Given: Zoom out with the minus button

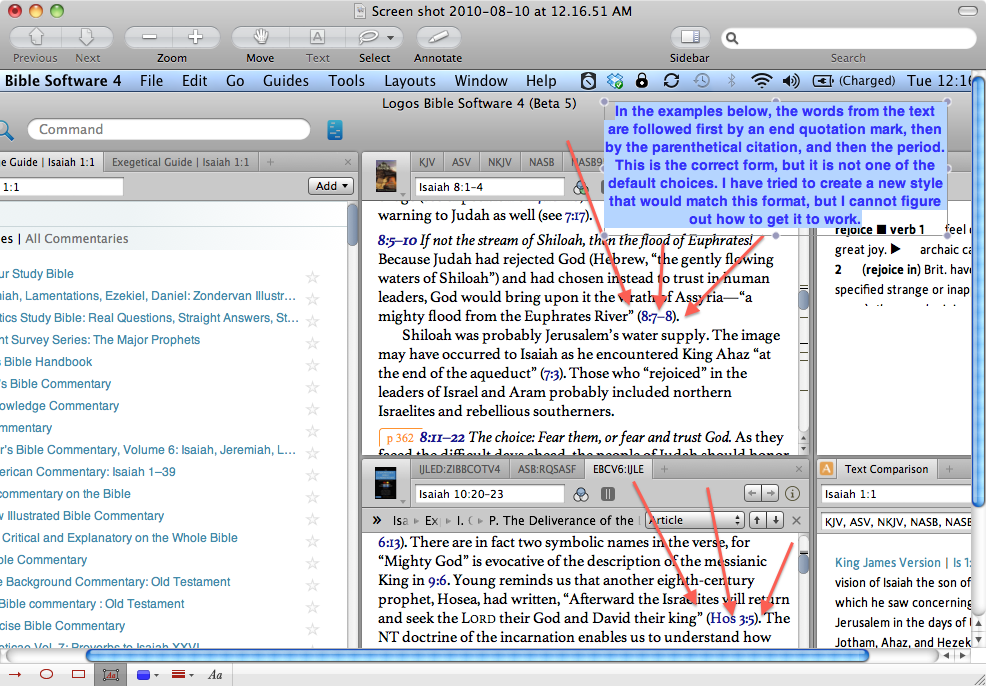Looking at the screenshot, I should (148, 38).
